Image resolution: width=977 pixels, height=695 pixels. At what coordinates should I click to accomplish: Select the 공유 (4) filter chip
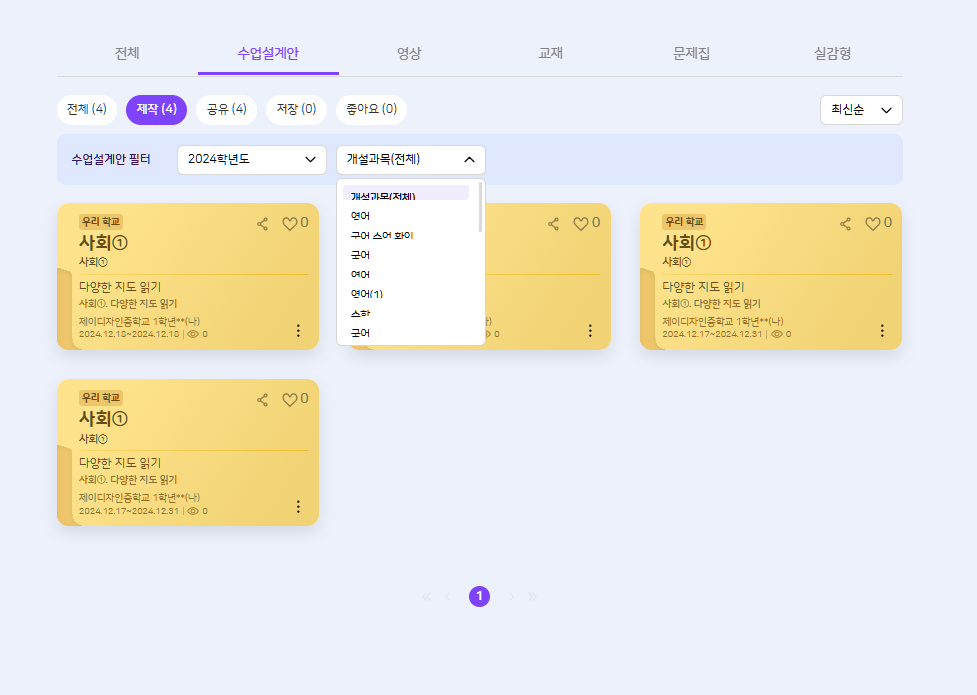pos(226,109)
